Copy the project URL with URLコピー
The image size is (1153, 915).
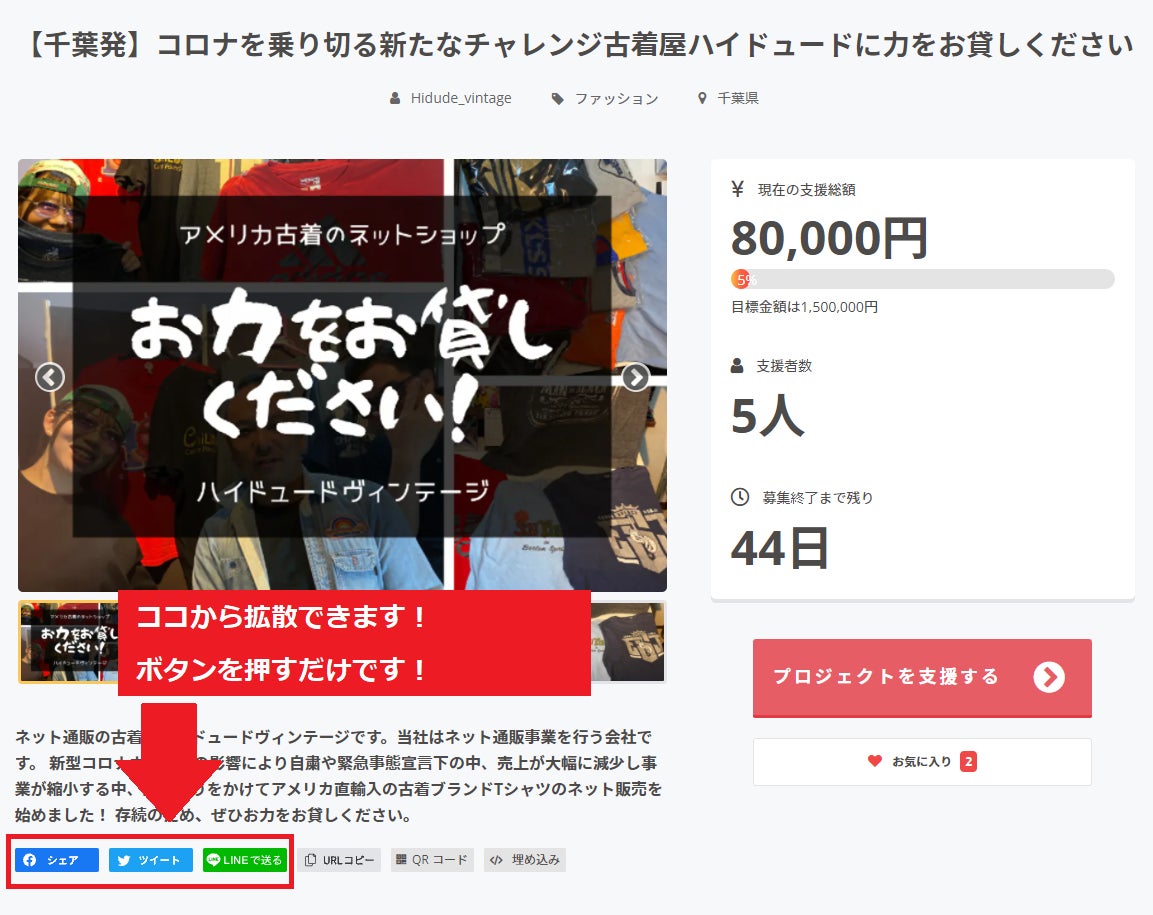(339, 860)
